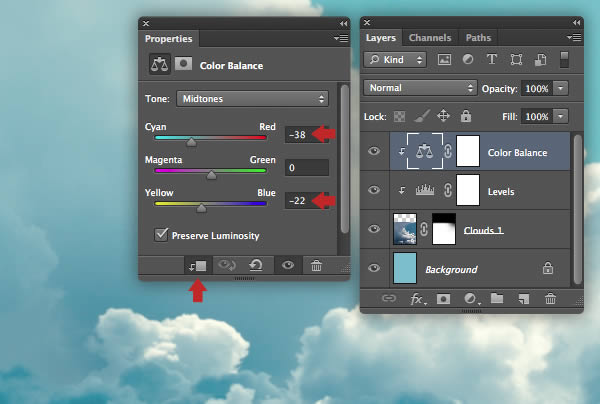The image size is (600, 404).
Task: Delete layer trash icon in Layers panel
Action: pyautogui.click(x=550, y=298)
